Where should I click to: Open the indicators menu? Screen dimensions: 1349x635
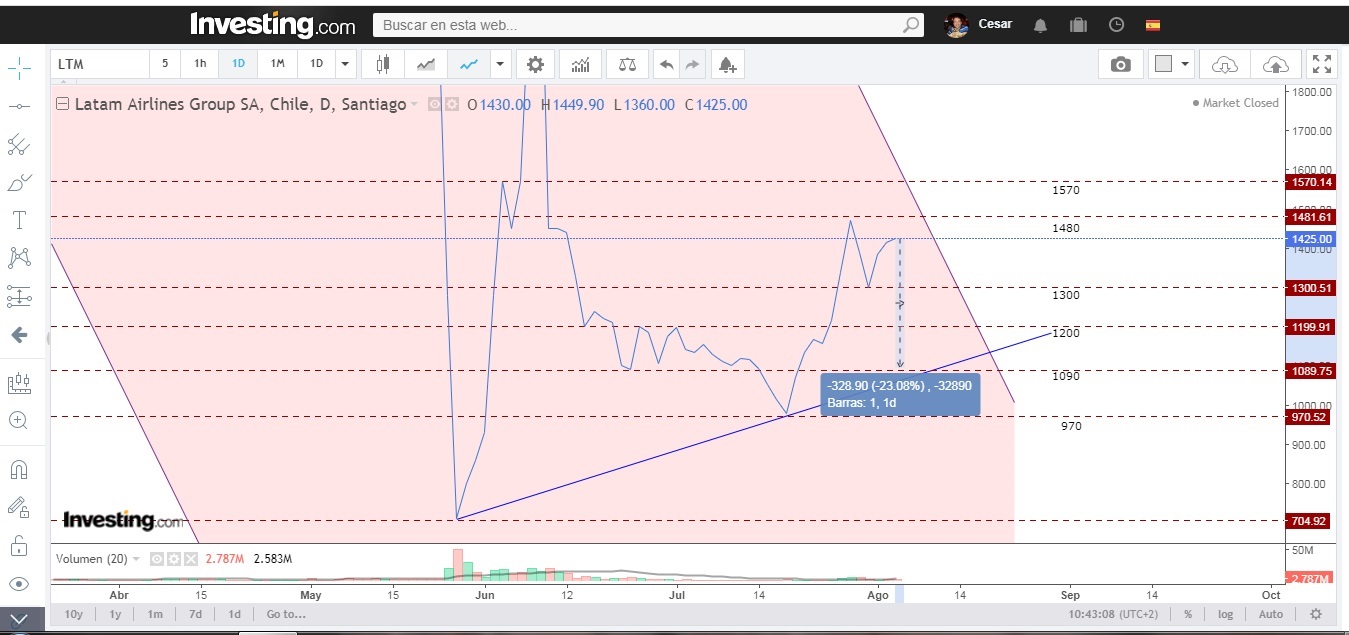(580, 64)
